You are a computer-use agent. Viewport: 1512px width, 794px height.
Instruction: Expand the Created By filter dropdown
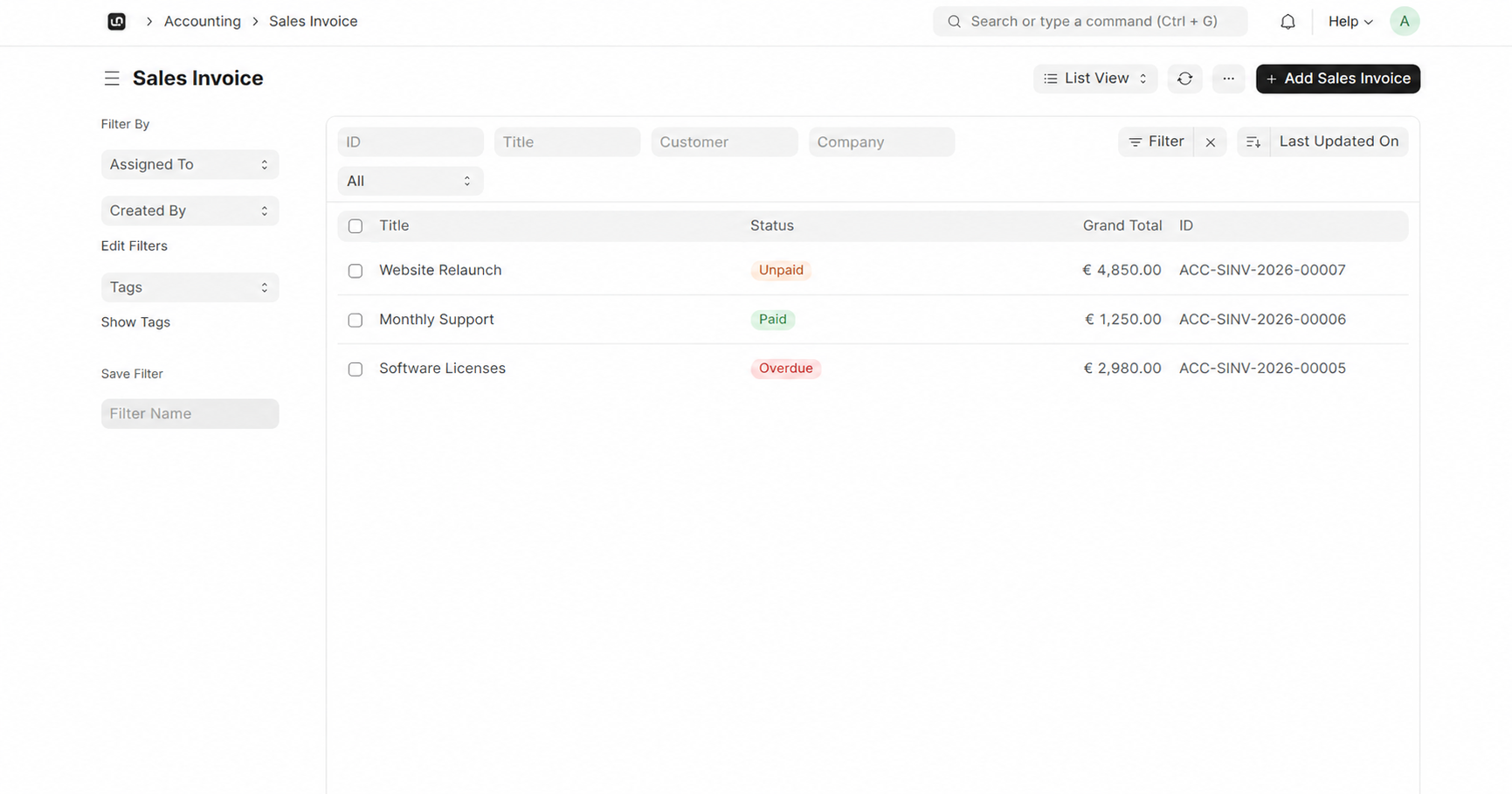coord(190,211)
